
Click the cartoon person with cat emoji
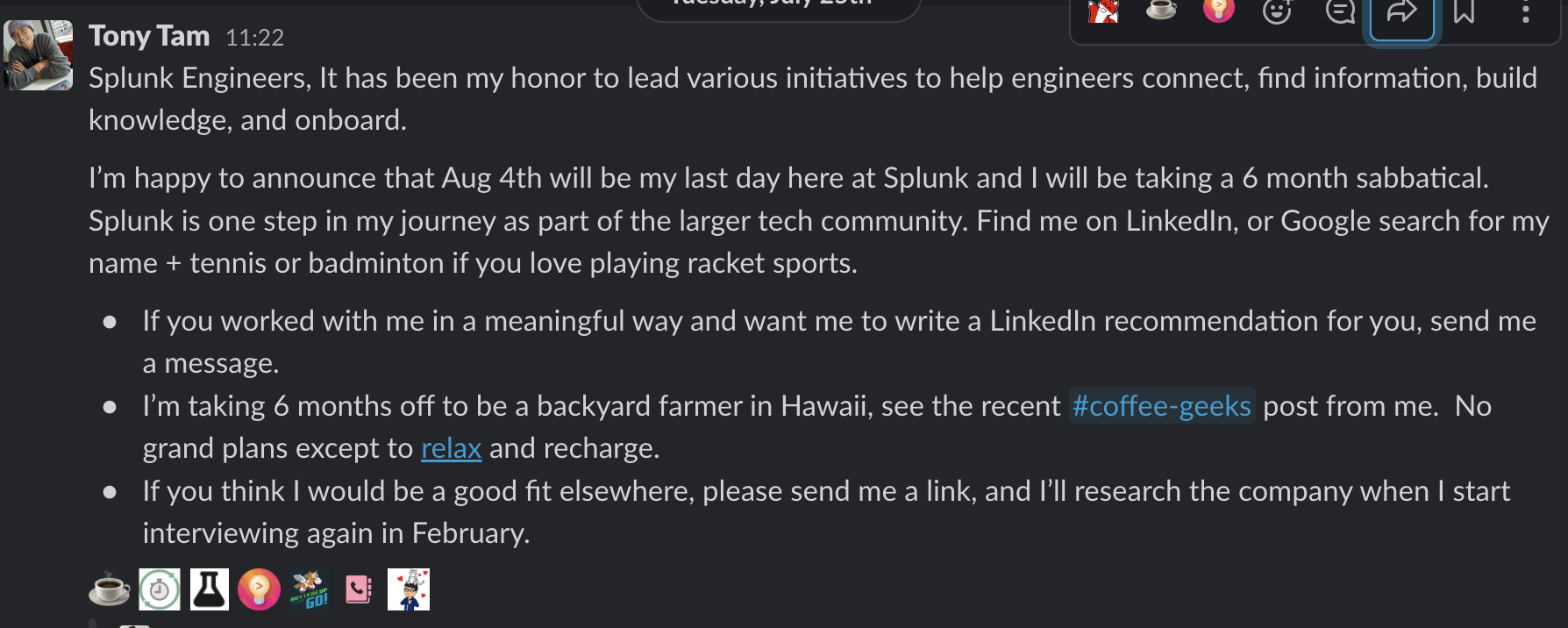[x=409, y=589]
